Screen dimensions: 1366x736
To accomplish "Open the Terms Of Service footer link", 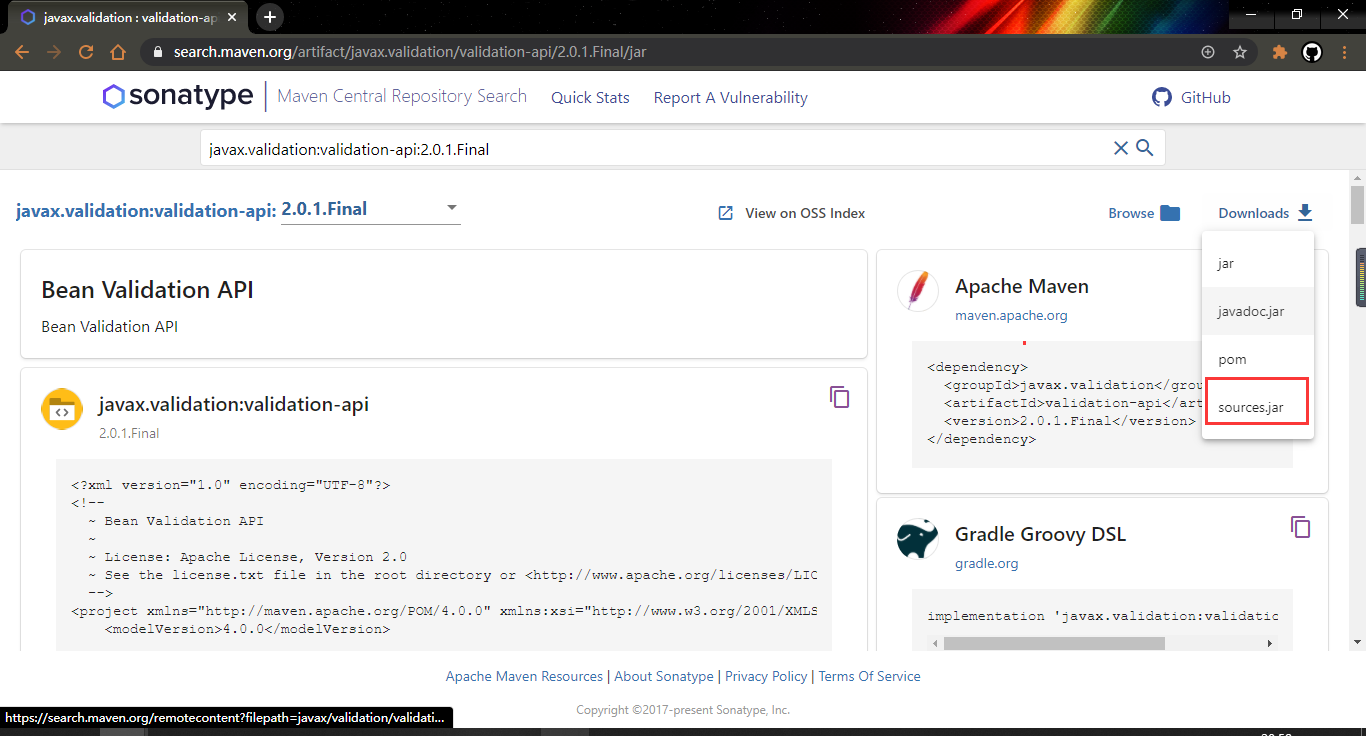I will click(869, 676).
